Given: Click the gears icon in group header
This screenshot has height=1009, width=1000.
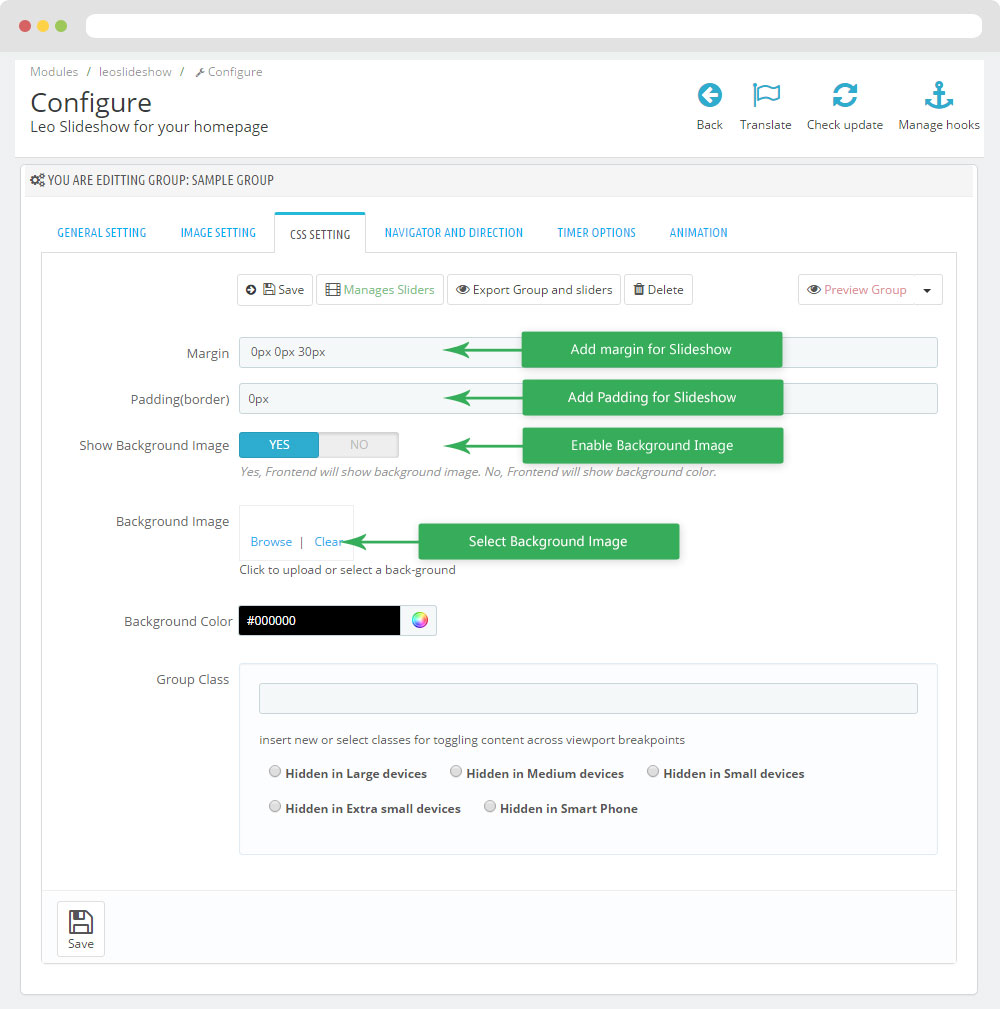Looking at the screenshot, I should click(x=37, y=180).
